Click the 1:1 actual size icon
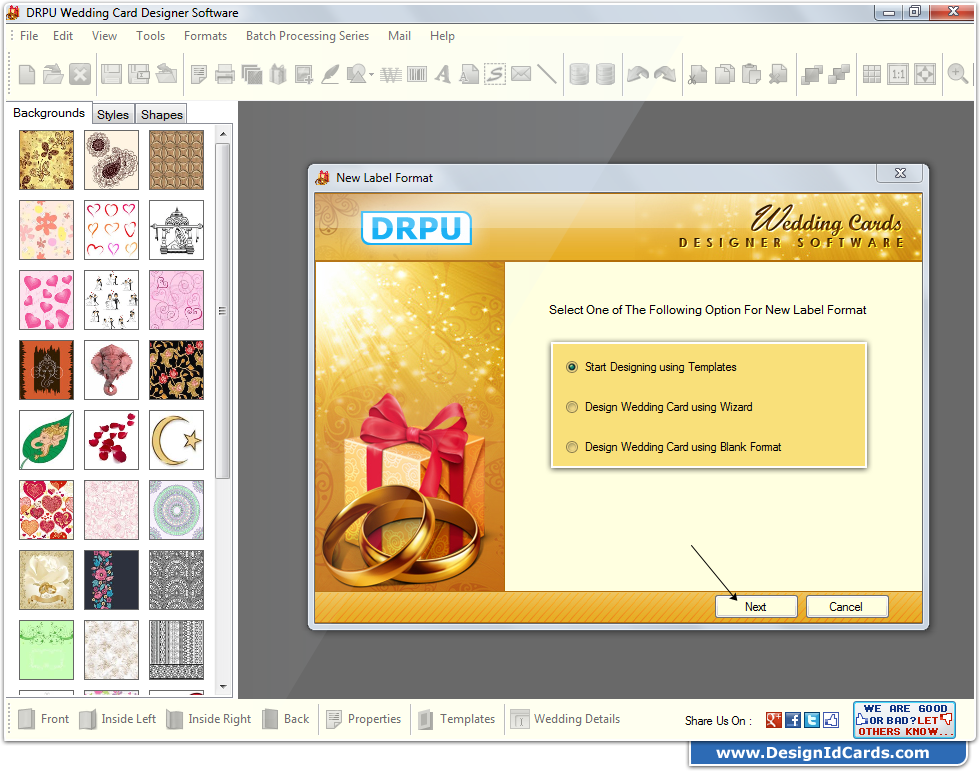 pos(898,74)
